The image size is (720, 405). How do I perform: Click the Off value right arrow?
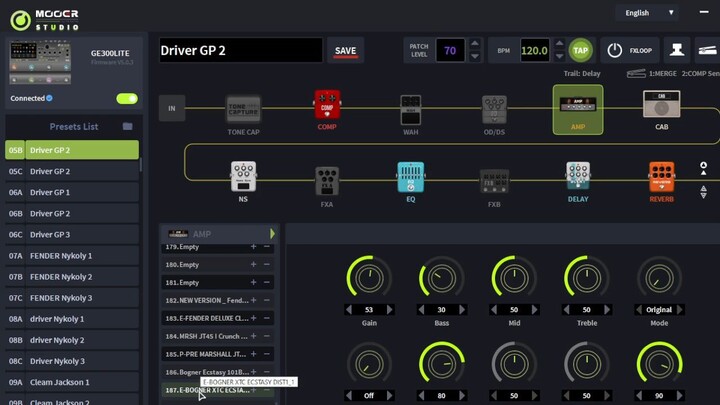pyautogui.click(x=390, y=395)
